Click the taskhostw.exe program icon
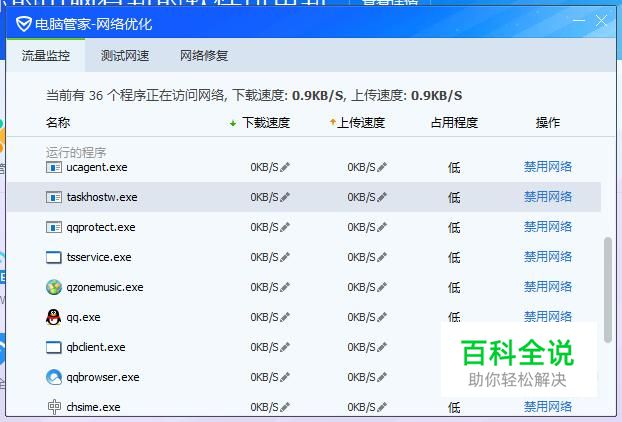This screenshot has height=422, width=622. (x=54, y=197)
